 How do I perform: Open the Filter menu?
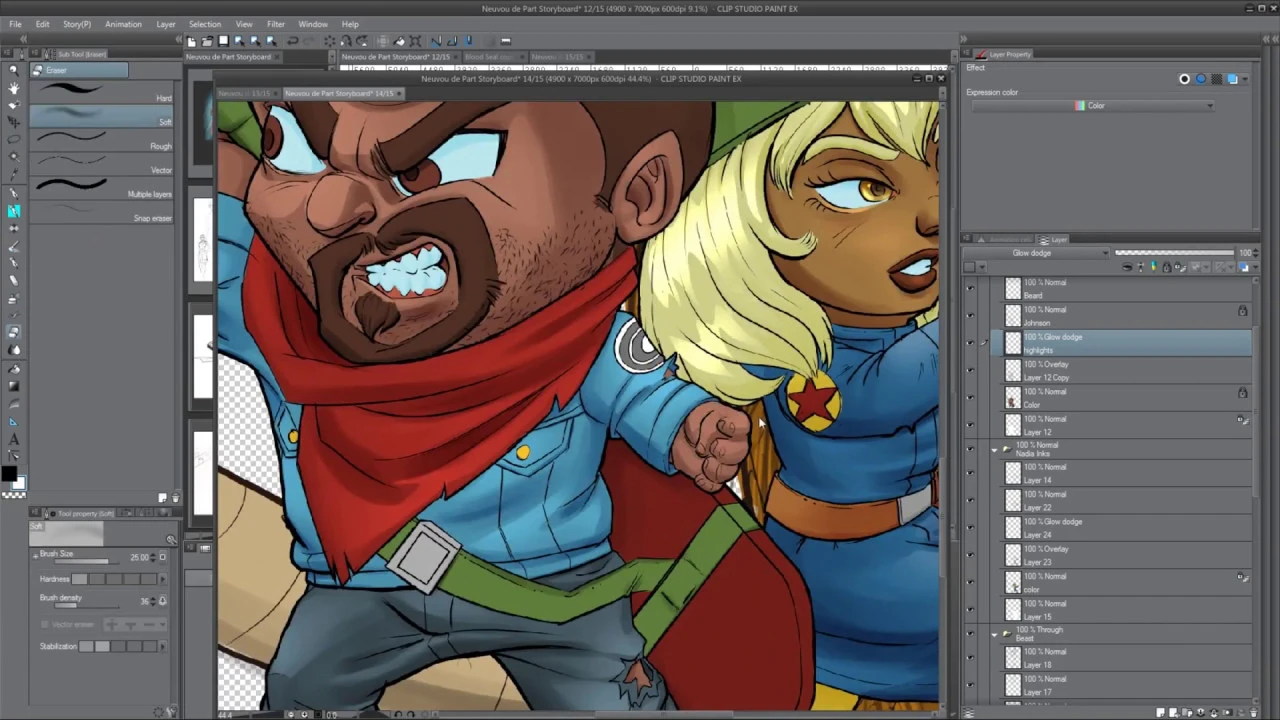tap(275, 24)
